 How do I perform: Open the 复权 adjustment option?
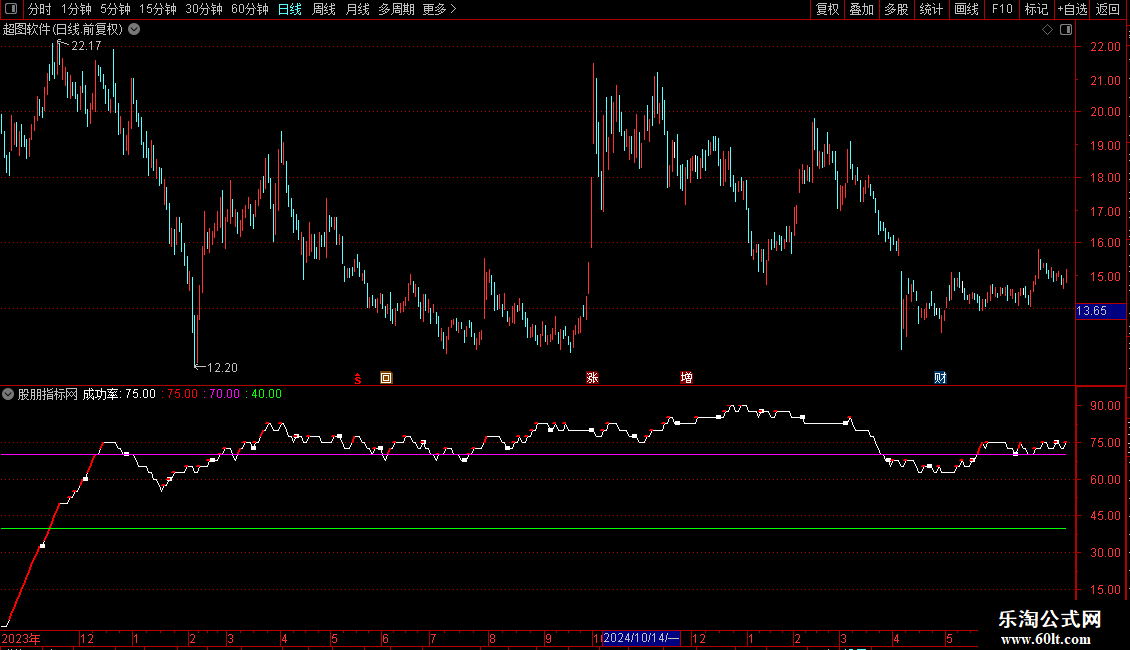click(827, 9)
